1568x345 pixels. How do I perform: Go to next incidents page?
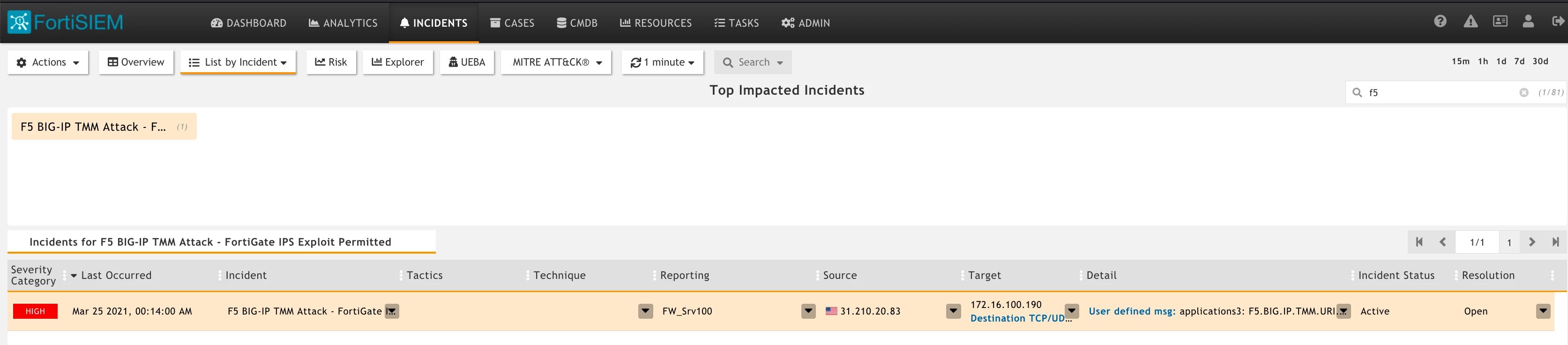[x=1532, y=242]
